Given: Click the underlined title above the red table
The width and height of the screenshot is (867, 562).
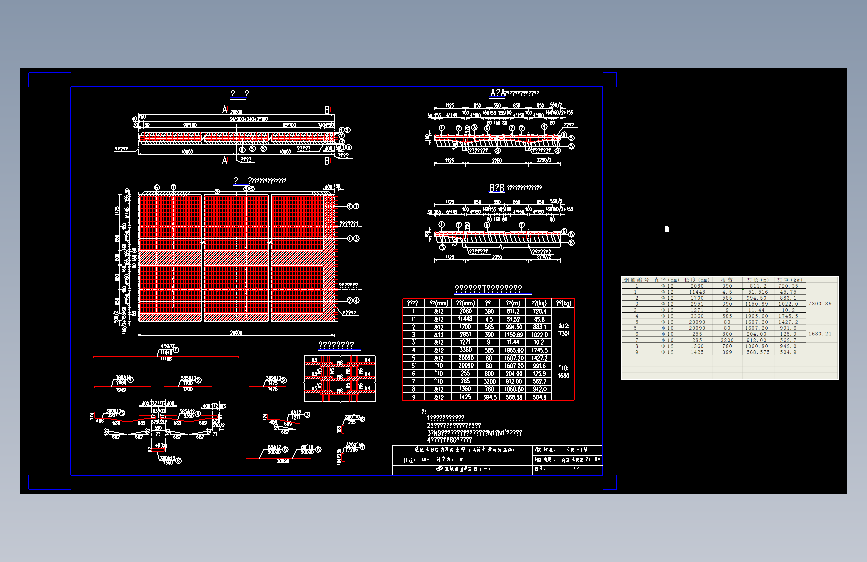Looking at the screenshot, I should [x=492, y=289].
